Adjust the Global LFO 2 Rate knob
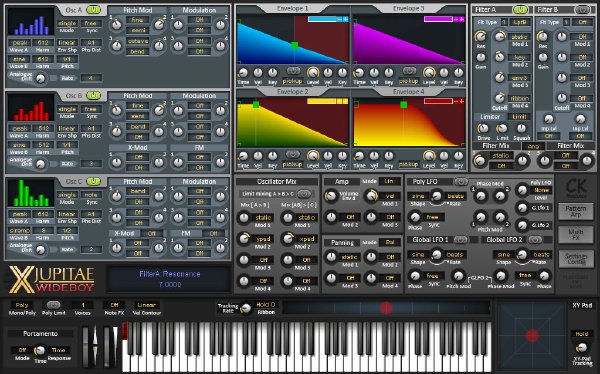600x374 pixels. 522,254
